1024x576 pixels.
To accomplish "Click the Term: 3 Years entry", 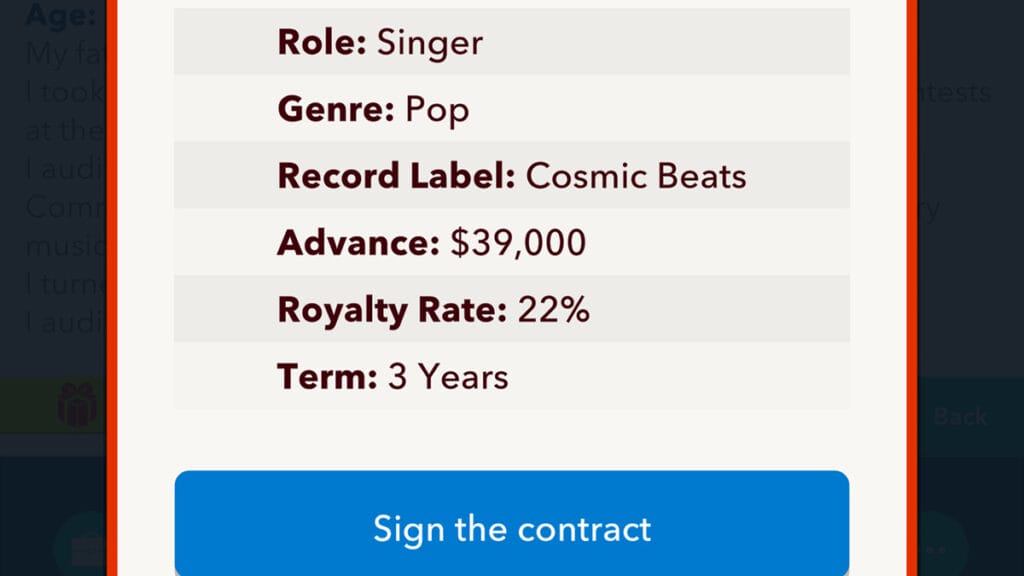I will click(x=511, y=377).
